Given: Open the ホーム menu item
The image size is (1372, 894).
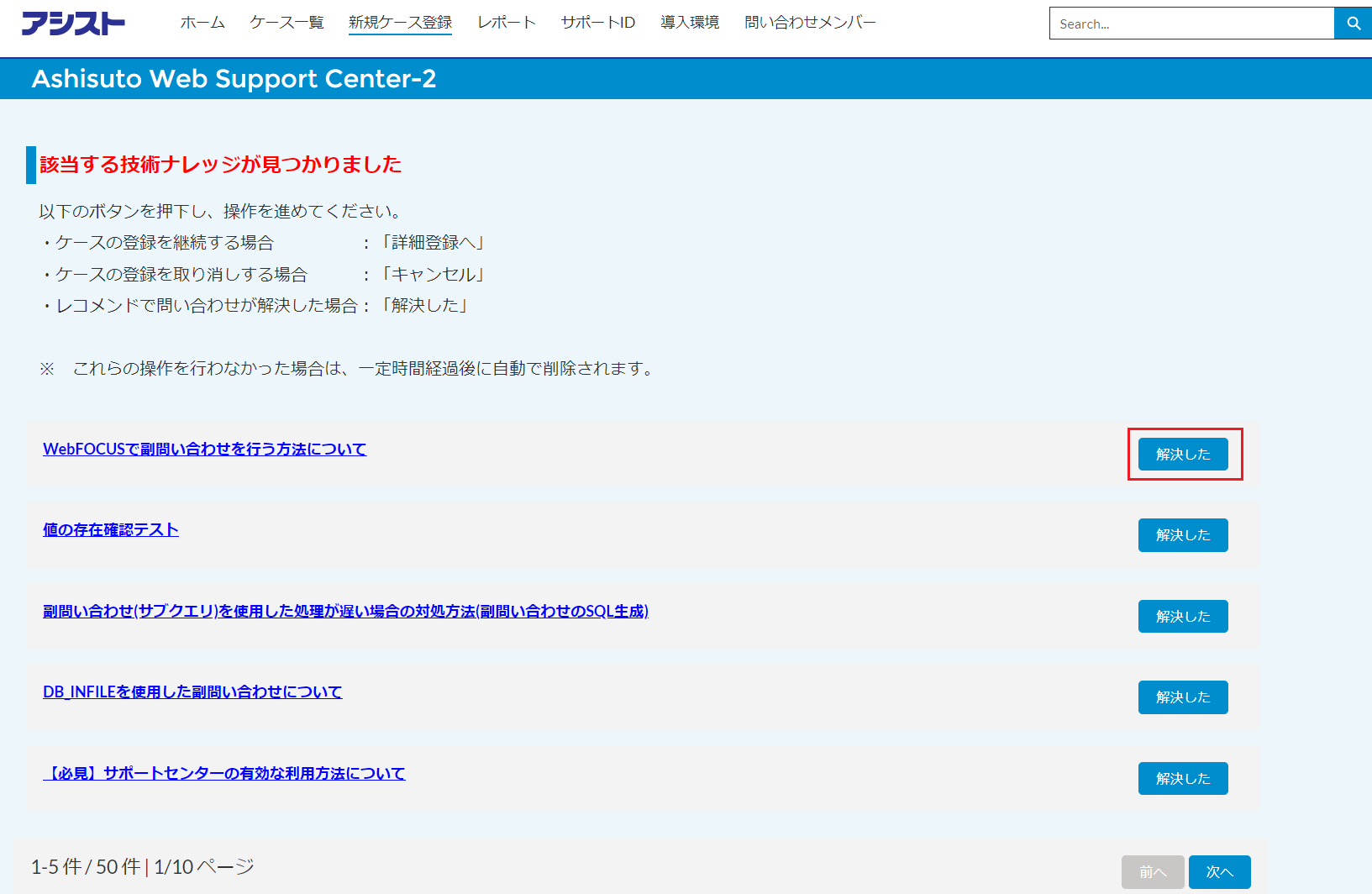Looking at the screenshot, I should (202, 23).
